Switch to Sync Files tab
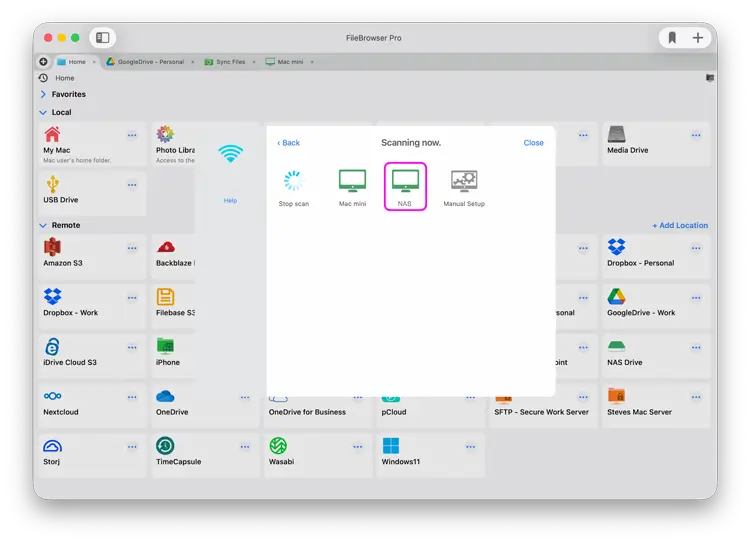The height and width of the screenshot is (543, 750). pyautogui.click(x=229, y=62)
